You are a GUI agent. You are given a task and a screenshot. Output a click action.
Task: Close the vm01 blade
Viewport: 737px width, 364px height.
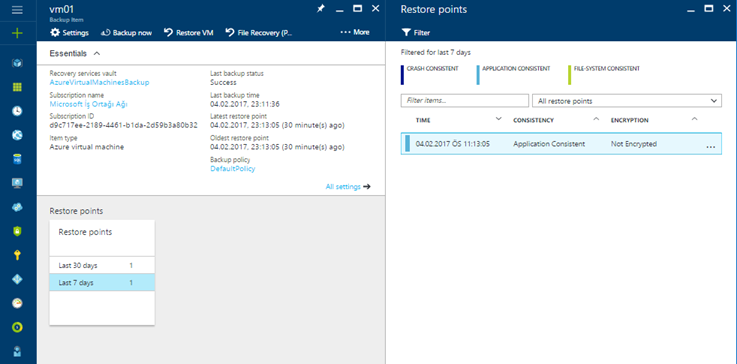[x=375, y=8]
